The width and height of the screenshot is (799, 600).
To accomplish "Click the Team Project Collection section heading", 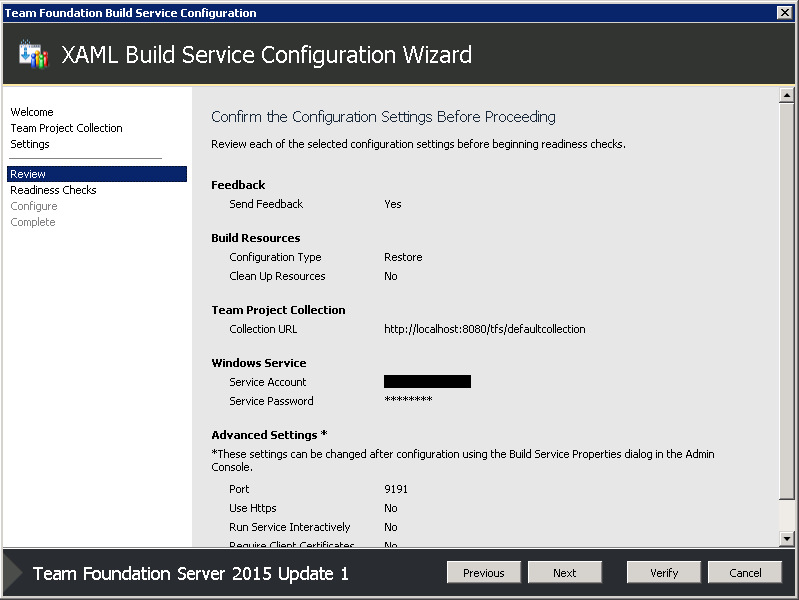I will 278,309.
